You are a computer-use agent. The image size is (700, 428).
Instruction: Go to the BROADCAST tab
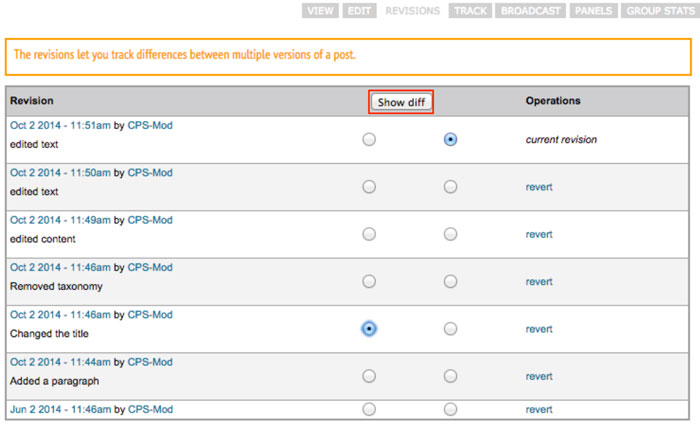coord(530,11)
